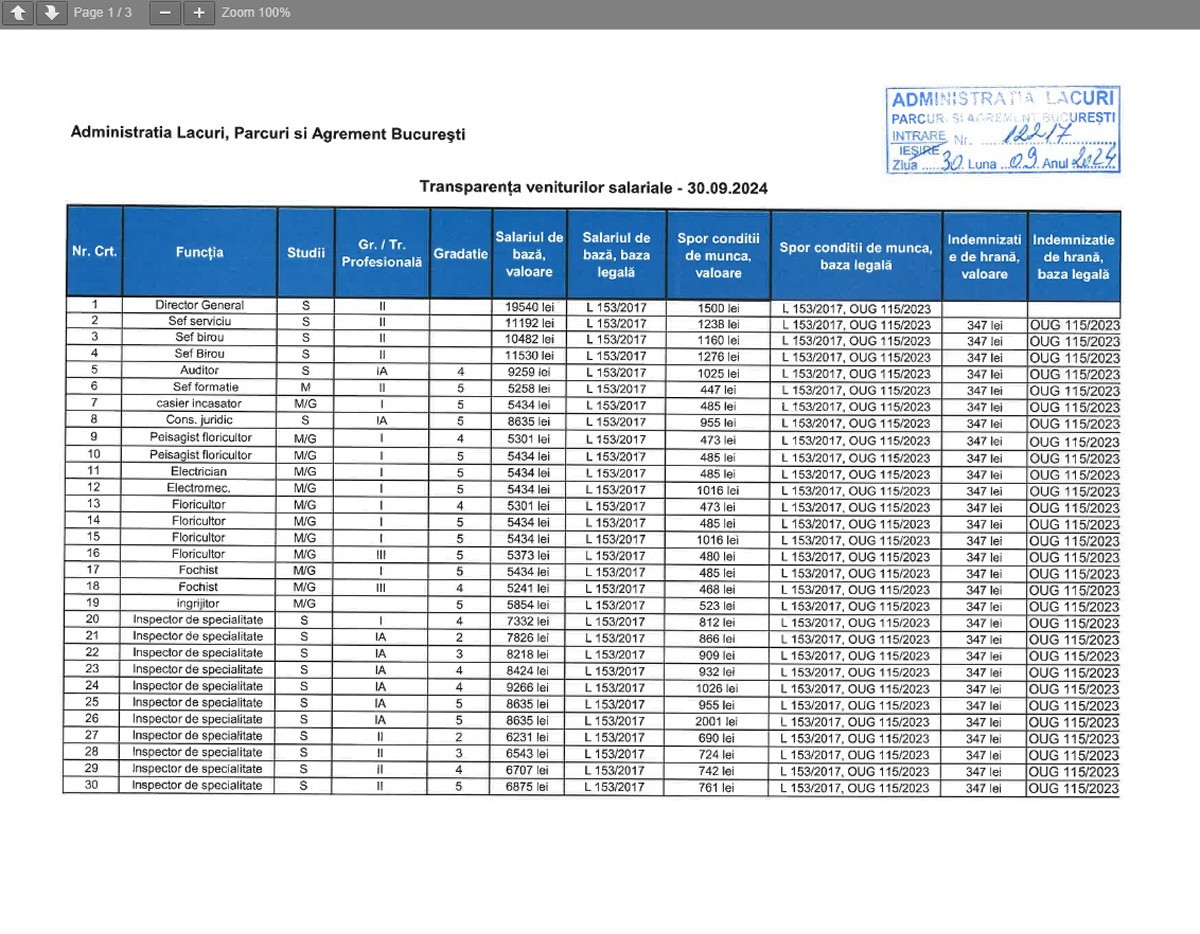
Task: Click the work bonus value '1160 lei'
Action: pyautogui.click(x=718, y=340)
